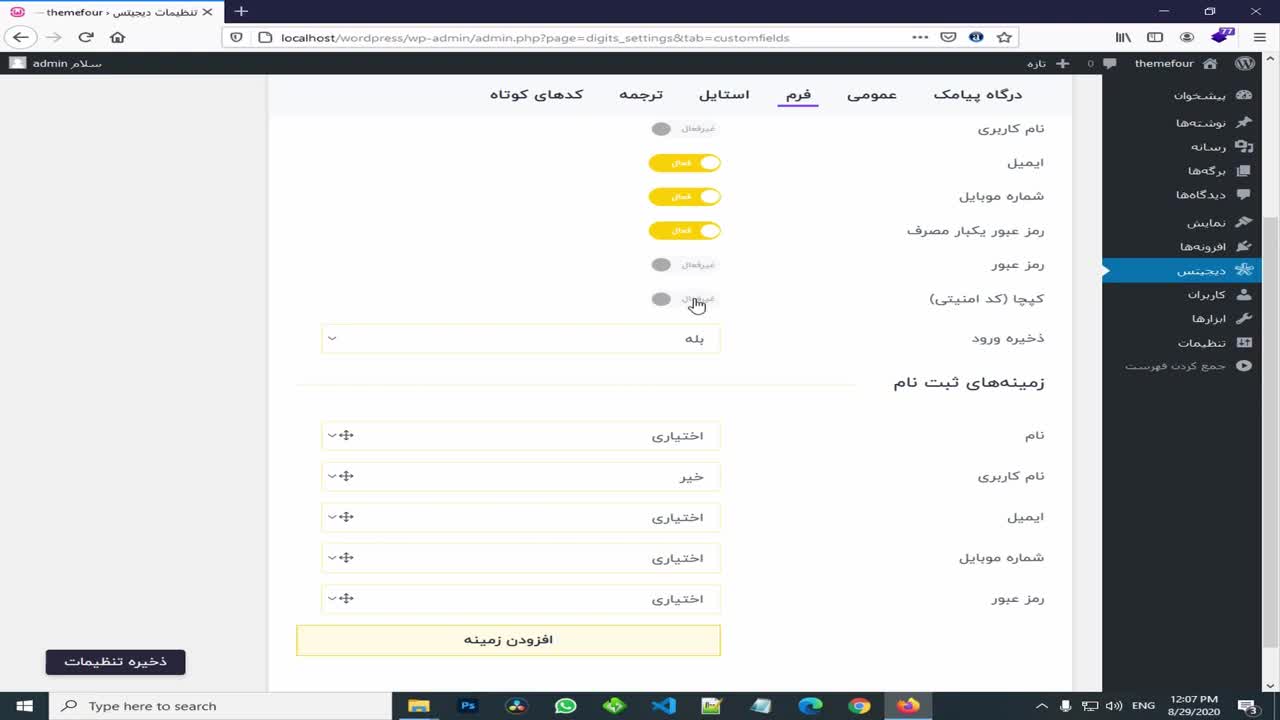This screenshot has width=1280, height=720.
Task: Click the drag handle on the شماره موبایل registration field
Action: (x=346, y=558)
